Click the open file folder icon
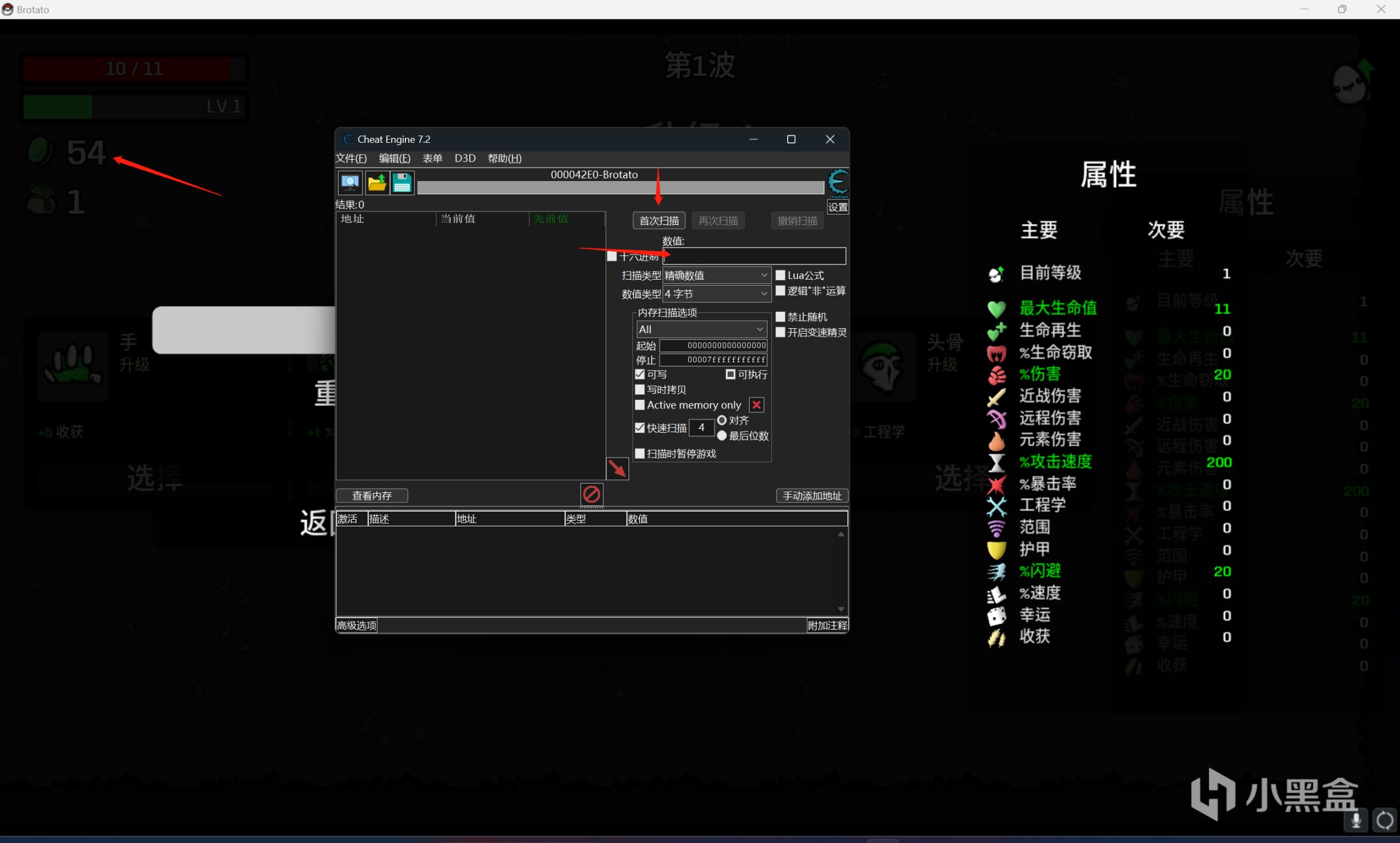 coord(376,182)
